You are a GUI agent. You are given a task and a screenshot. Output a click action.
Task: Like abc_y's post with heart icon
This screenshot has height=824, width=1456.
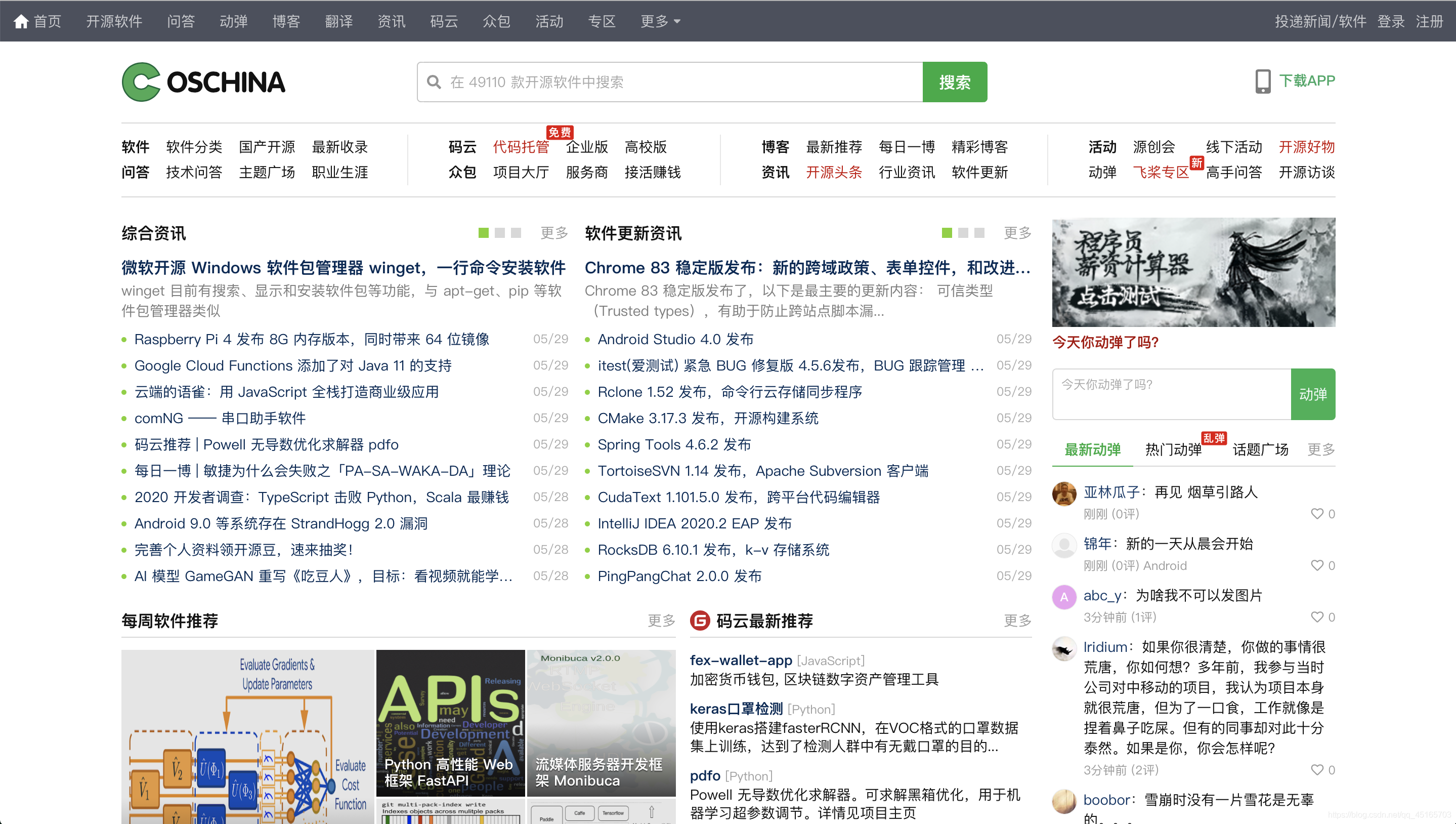click(1317, 617)
